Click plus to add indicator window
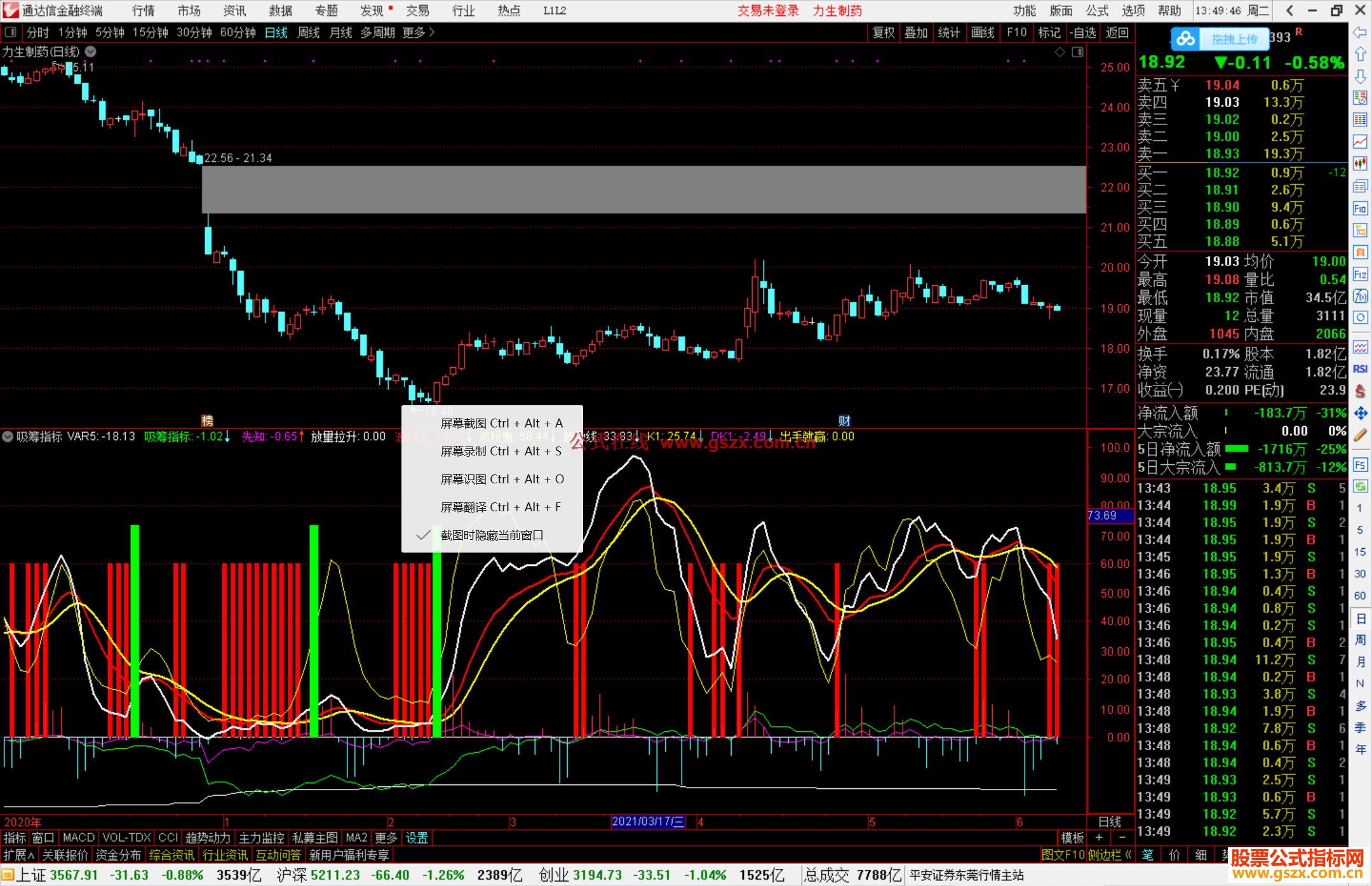The image size is (1372, 886). [x=1099, y=838]
